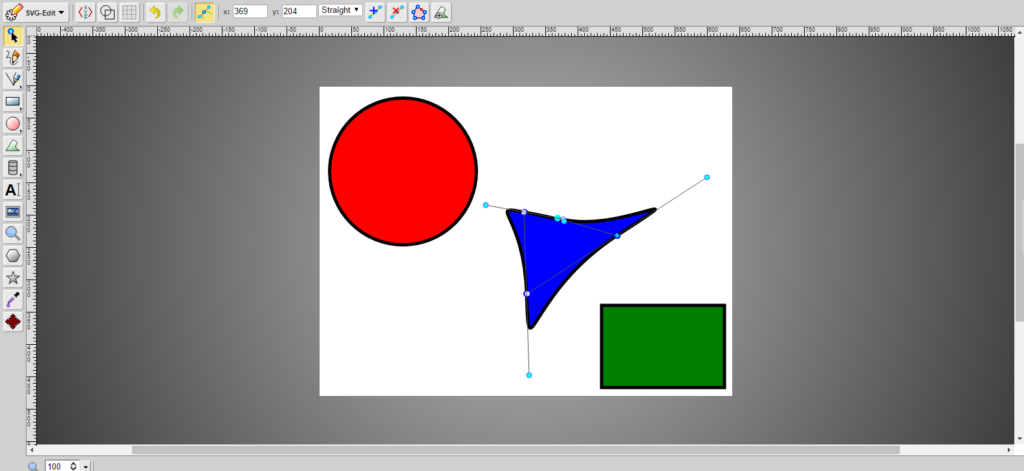Click the zoom level value field
The height and width of the screenshot is (471, 1024).
coord(56,466)
